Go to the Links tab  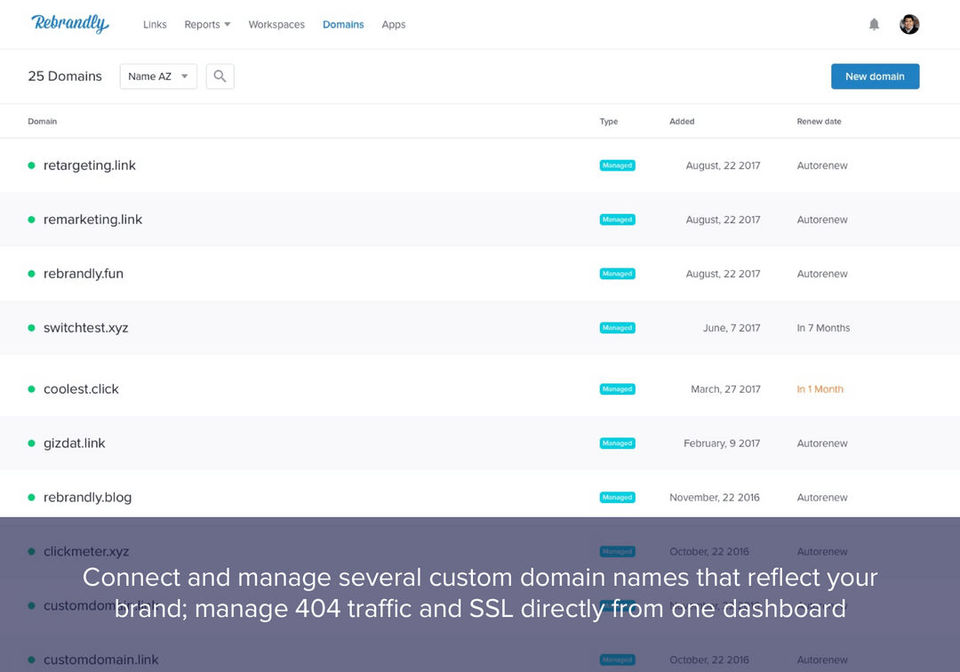click(x=155, y=24)
